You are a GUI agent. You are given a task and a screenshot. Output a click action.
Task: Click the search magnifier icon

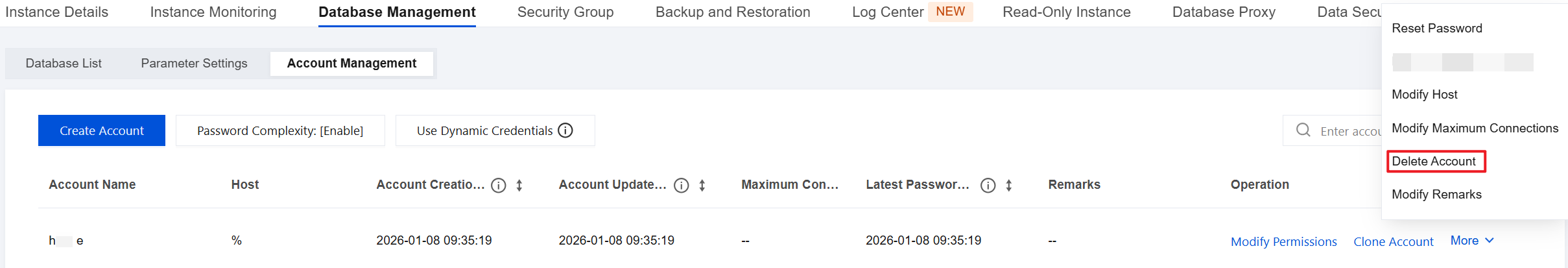tap(1303, 130)
